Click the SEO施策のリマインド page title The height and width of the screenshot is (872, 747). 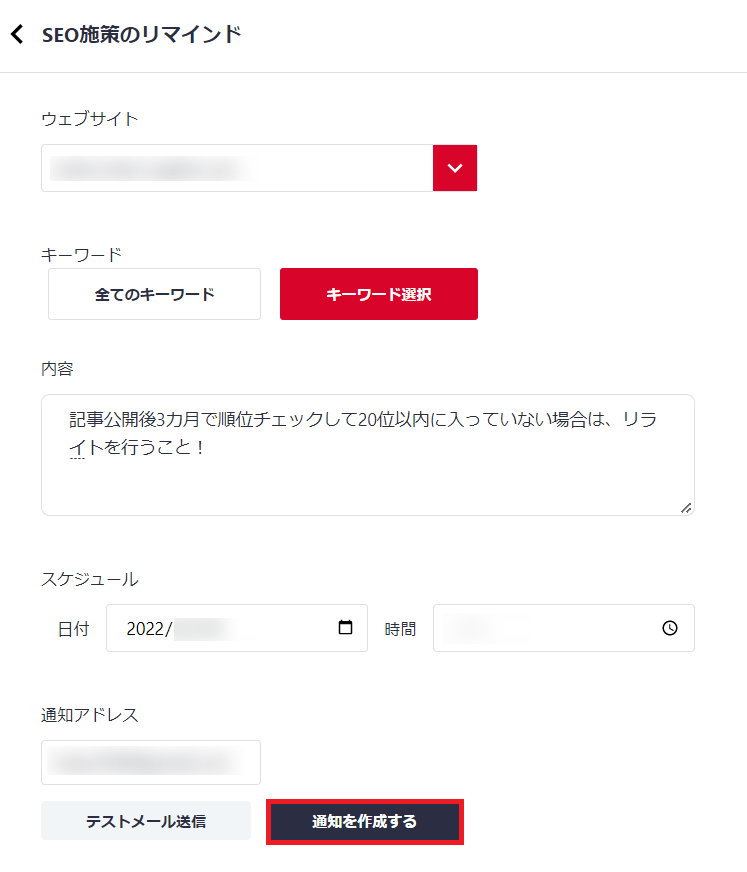click(x=142, y=34)
